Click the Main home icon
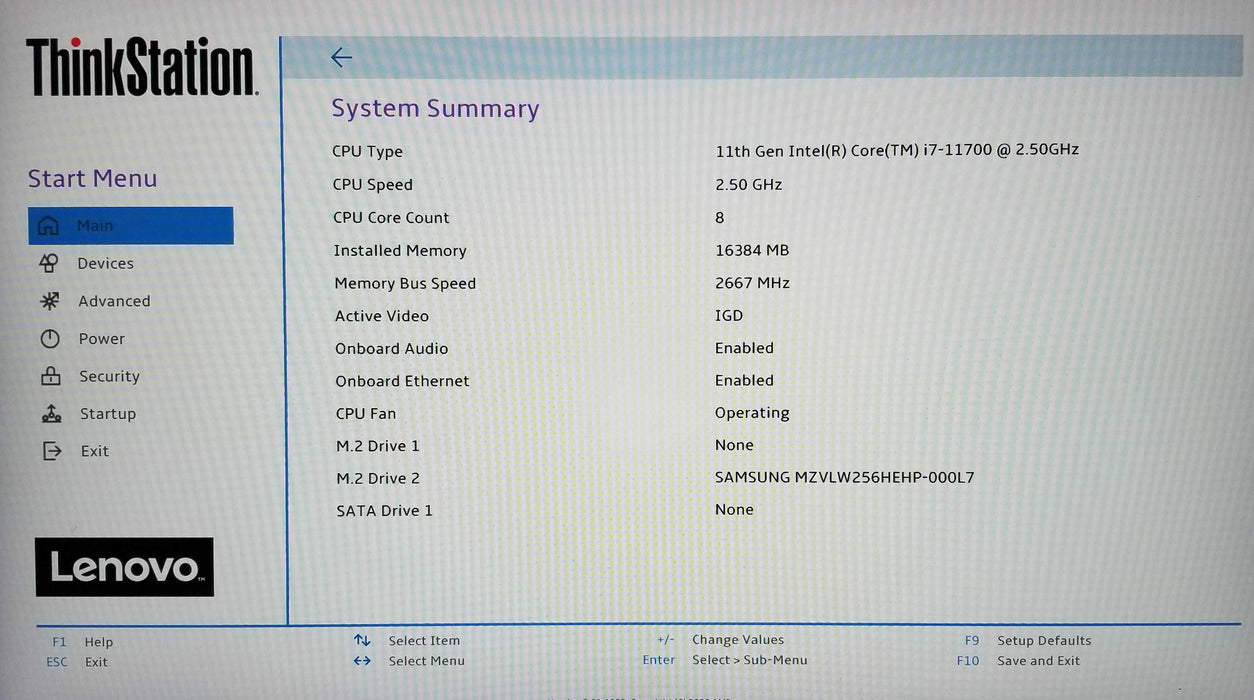 [x=48, y=226]
